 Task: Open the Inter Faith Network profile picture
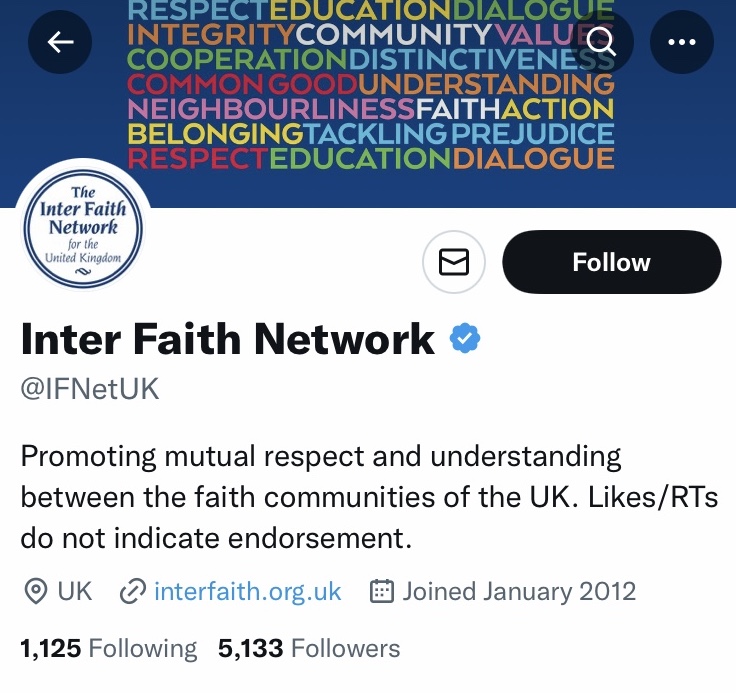[x=82, y=231]
